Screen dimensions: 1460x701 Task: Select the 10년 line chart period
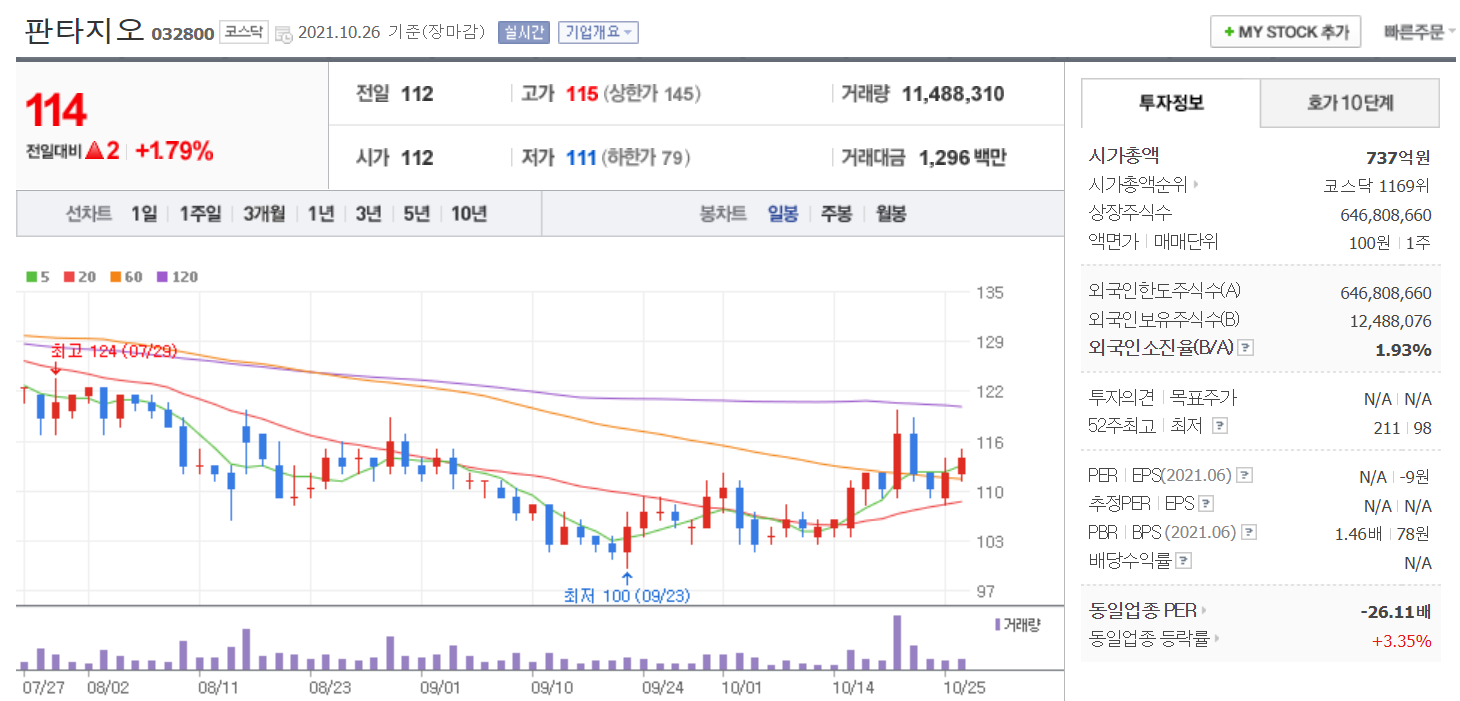pos(469,214)
